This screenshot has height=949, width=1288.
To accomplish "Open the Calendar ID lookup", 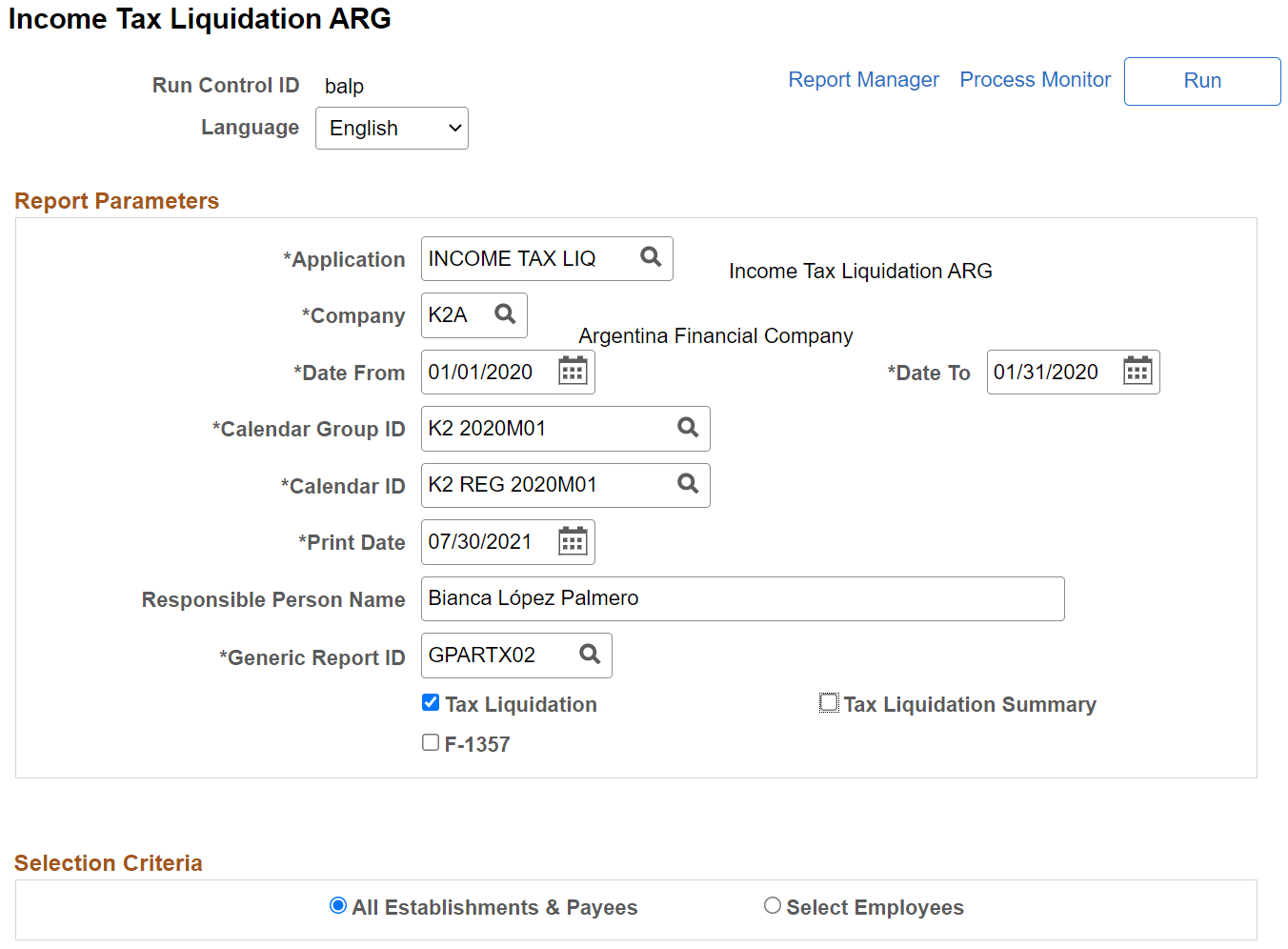I will pyautogui.click(x=688, y=484).
